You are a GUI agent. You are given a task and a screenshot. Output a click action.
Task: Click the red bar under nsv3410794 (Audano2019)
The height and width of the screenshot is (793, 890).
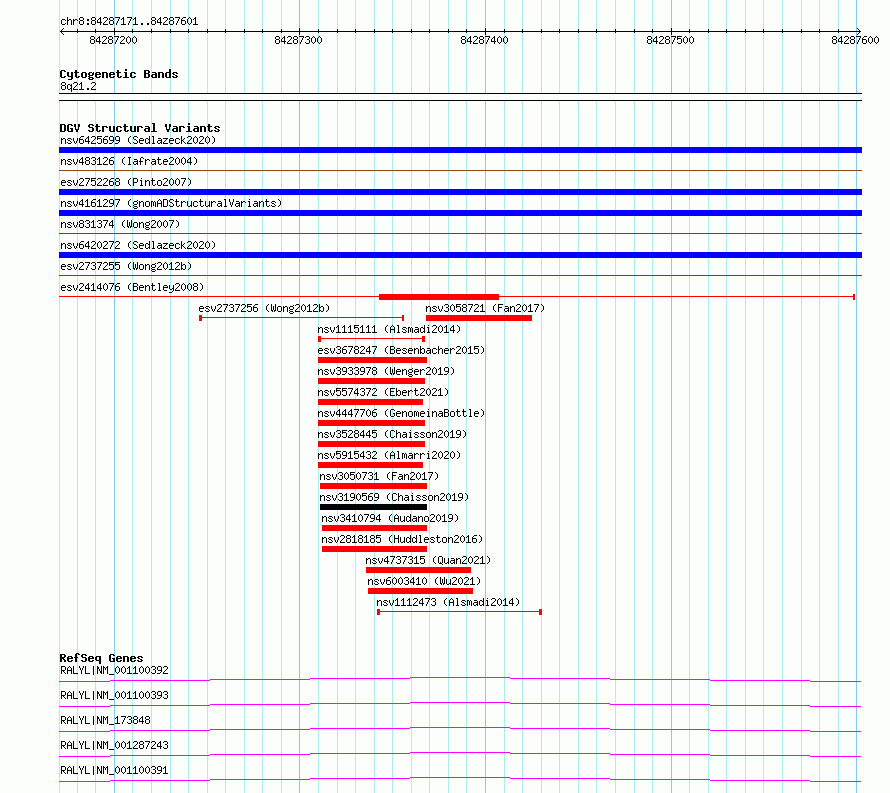[x=375, y=528]
